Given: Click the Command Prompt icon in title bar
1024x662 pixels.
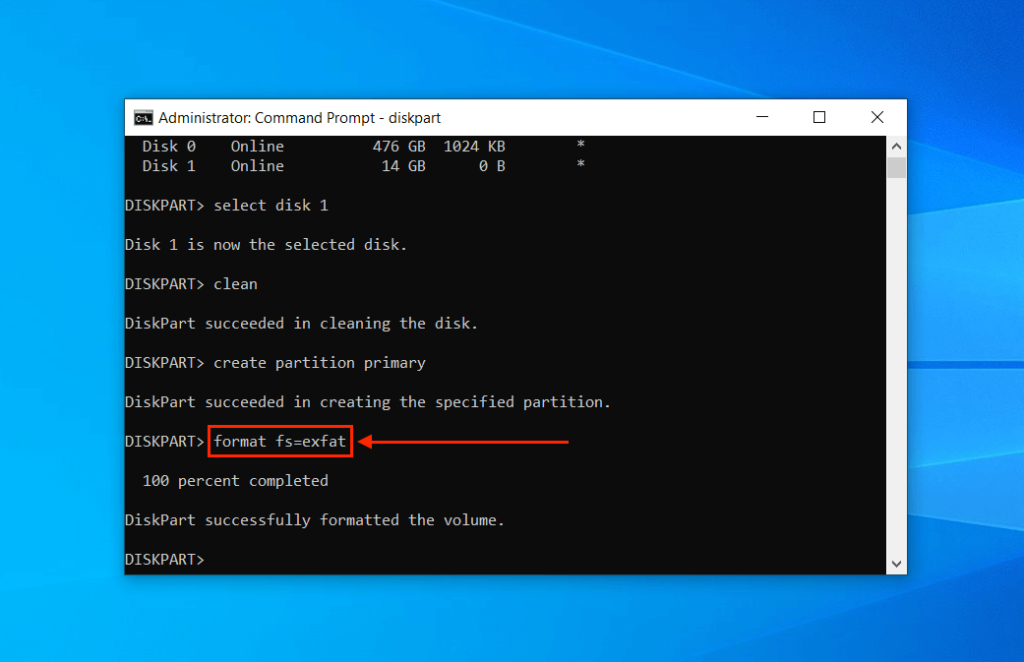Looking at the screenshot, I should point(142,117).
